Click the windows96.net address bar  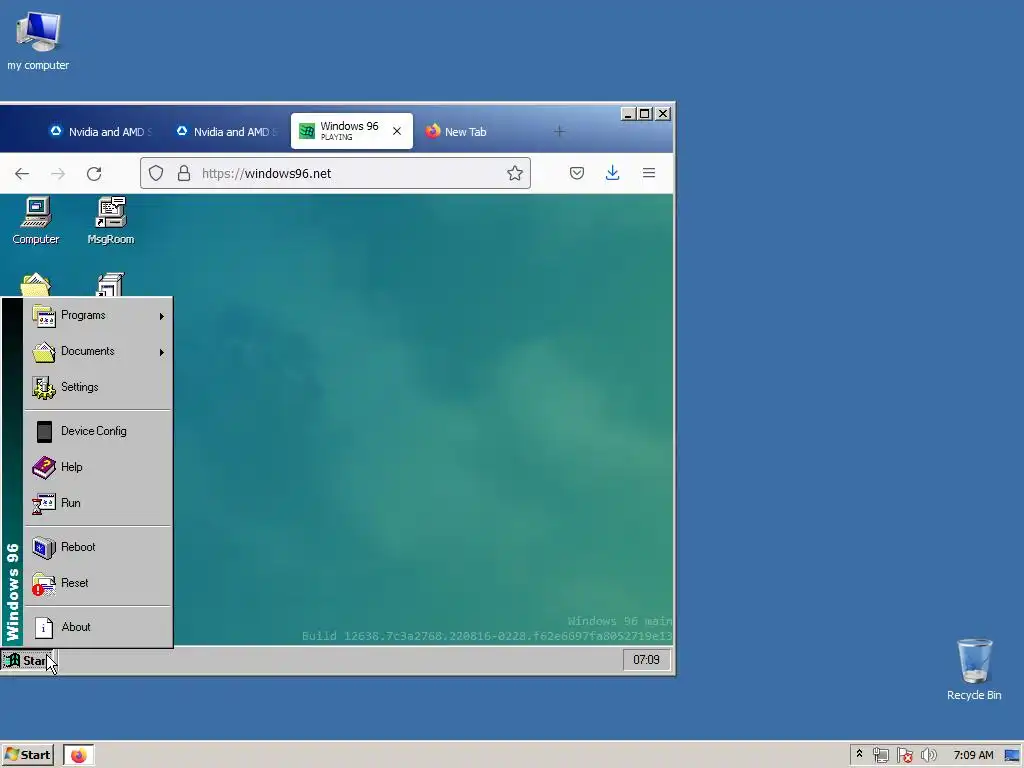click(x=335, y=173)
